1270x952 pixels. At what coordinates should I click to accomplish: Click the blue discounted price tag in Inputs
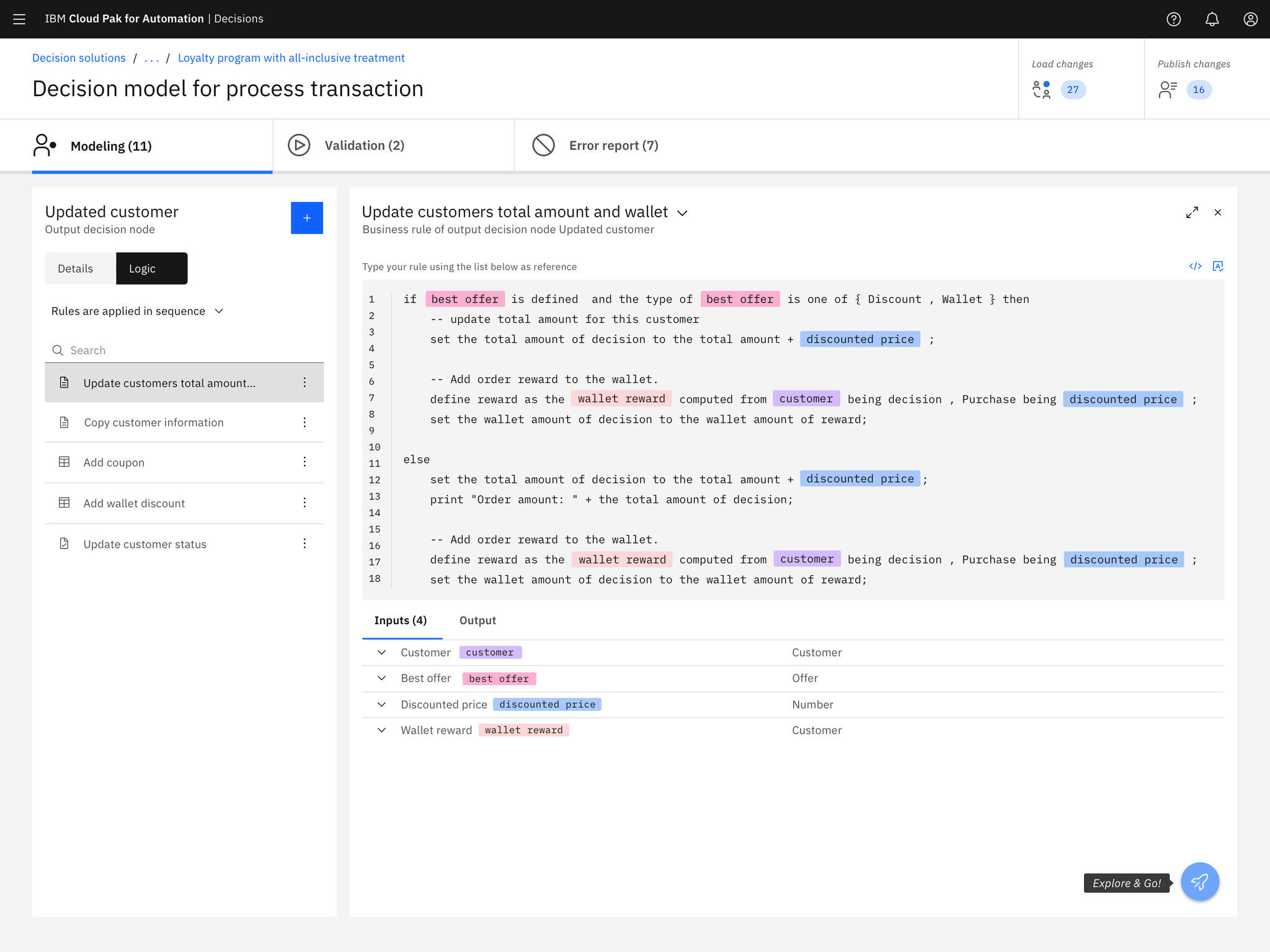547,705
